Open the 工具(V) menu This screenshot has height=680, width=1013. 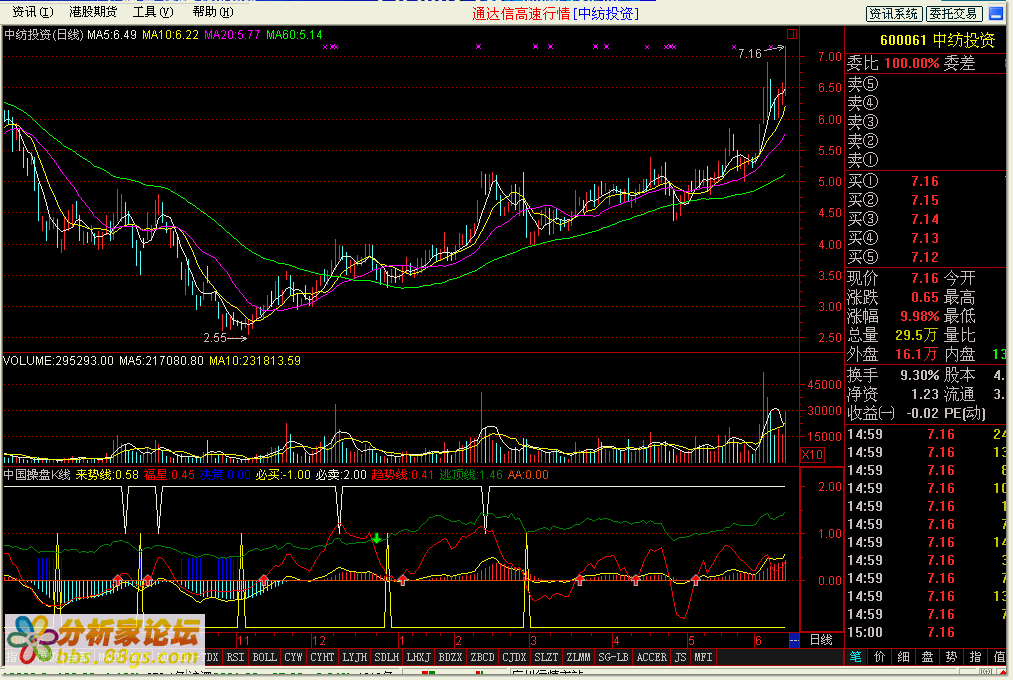point(153,12)
